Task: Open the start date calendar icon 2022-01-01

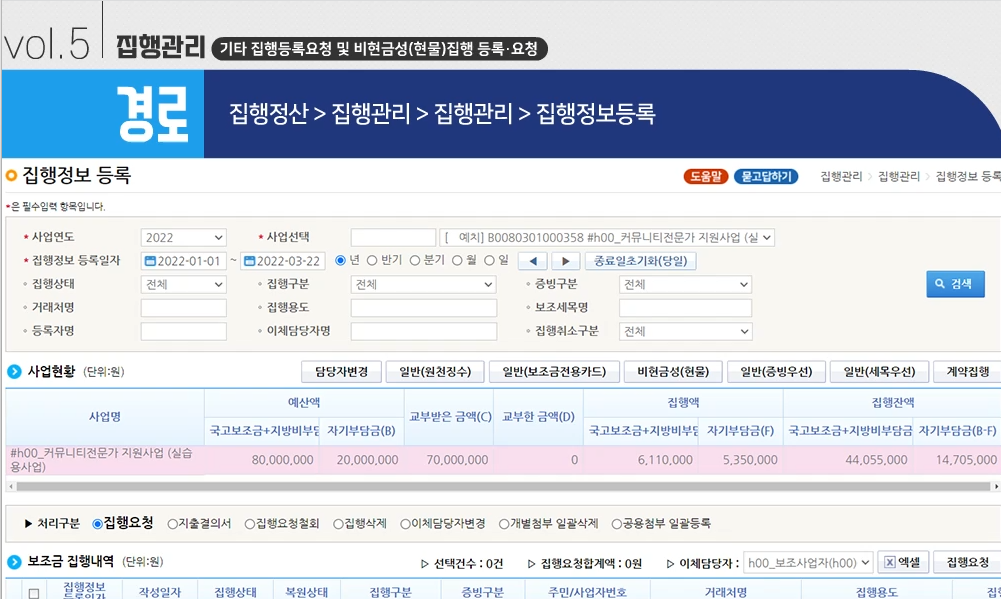Action: point(150,261)
